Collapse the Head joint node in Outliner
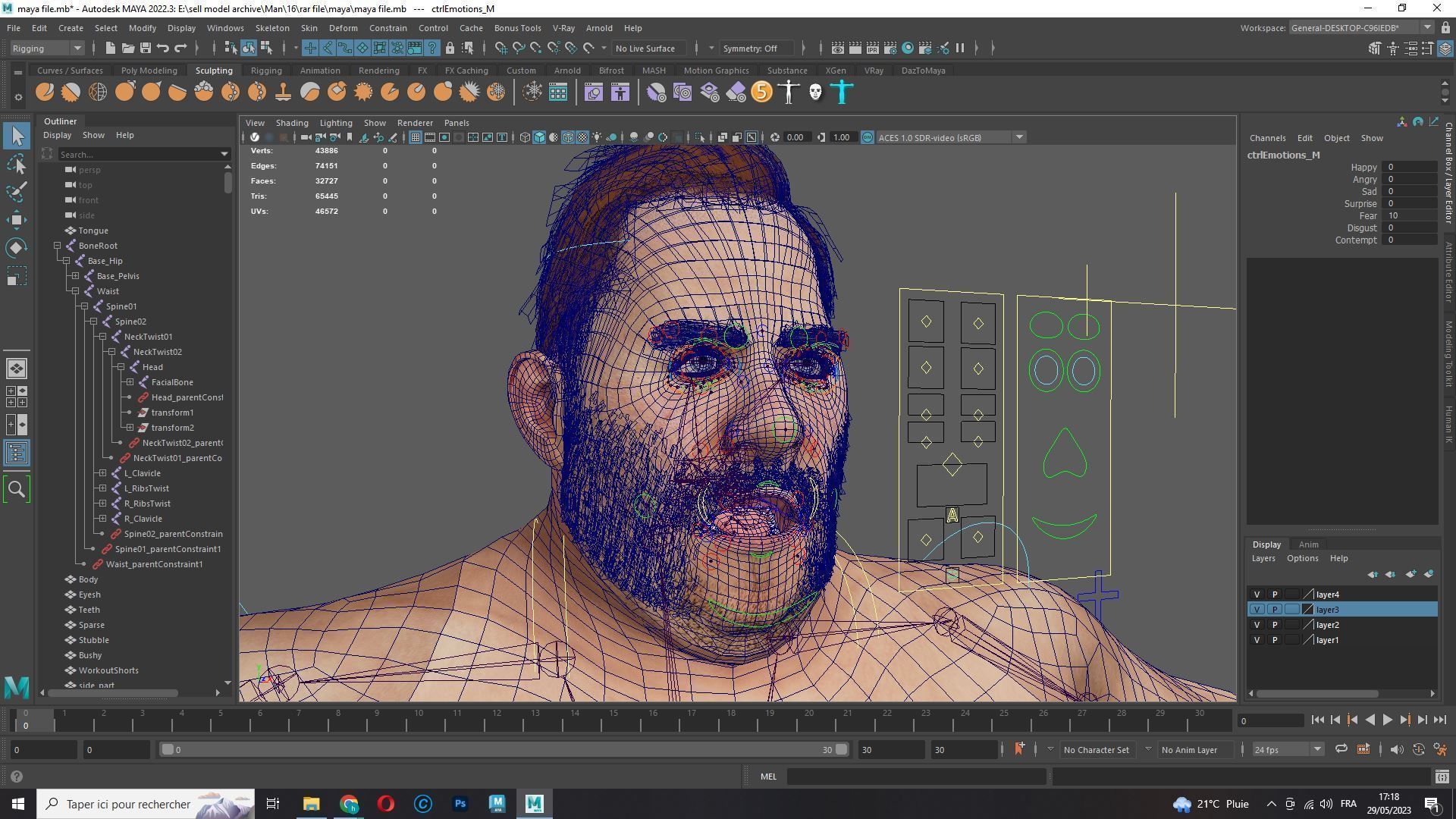The height and width of the screenshot is (819, 1456). [x=121, y=367]
